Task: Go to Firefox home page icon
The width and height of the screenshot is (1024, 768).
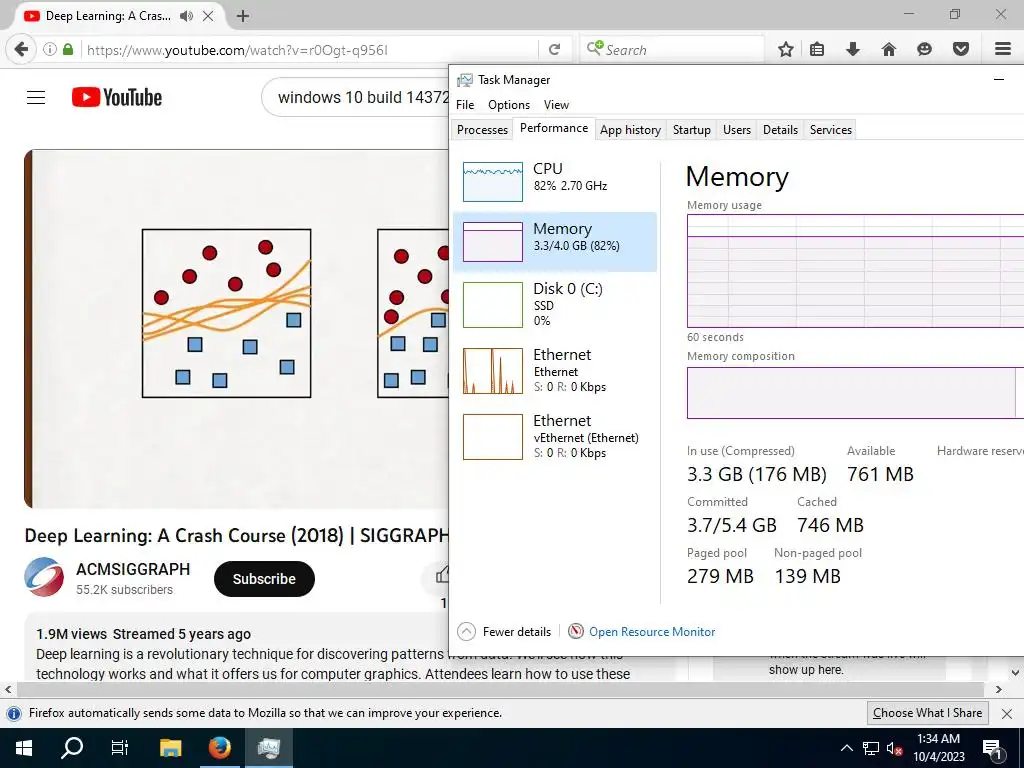Action: point(888,49)
